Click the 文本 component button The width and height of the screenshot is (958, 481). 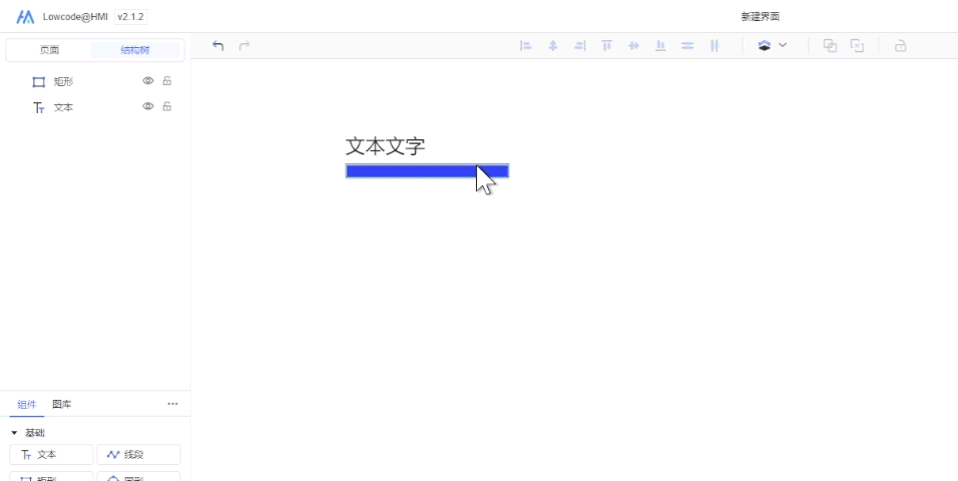(x=51, y=455)
